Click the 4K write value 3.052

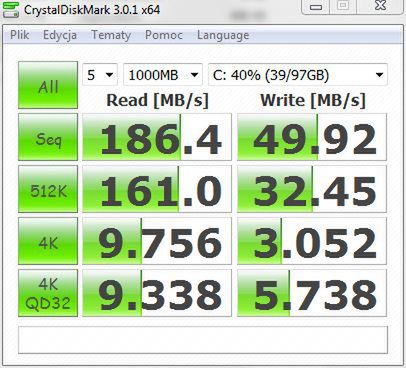(312, 241)
